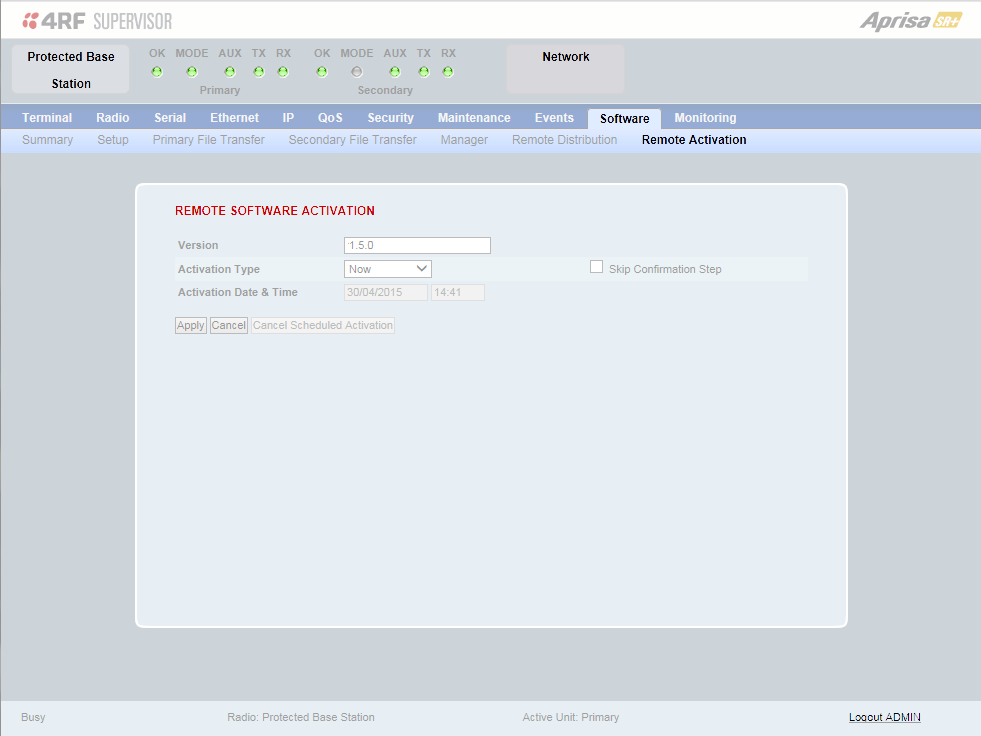This screenshot has height=736, width=981.
Task: Go to Primary File Transfer
Action: point(208,140)
